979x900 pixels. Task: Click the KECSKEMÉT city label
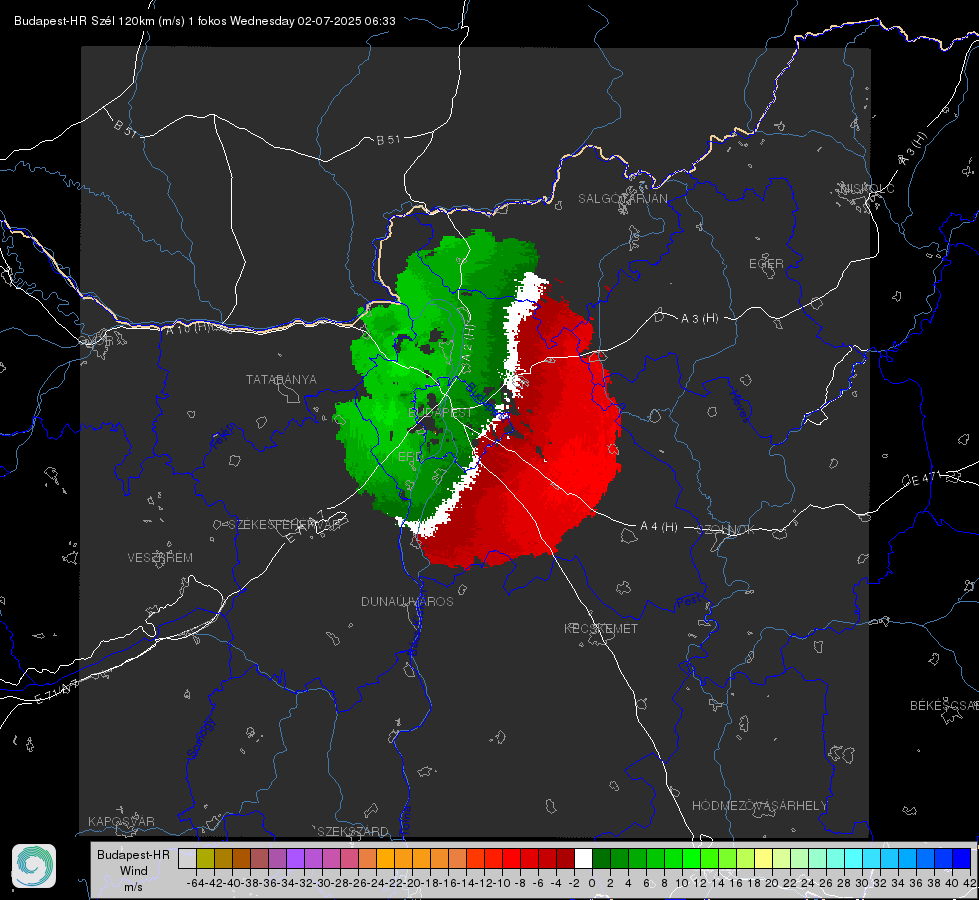[x=601, y=628]
